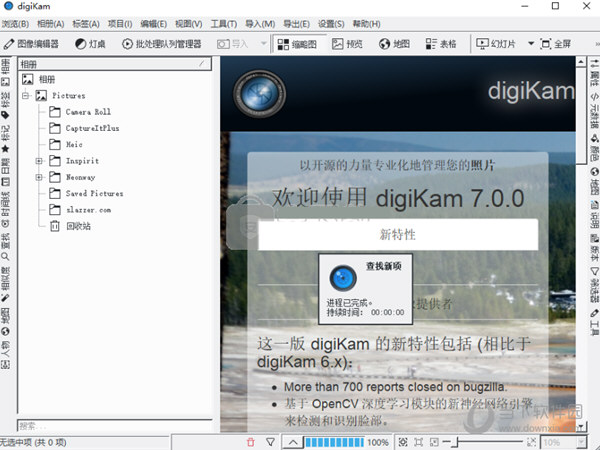Click the scroll-up arrow of welcome page
The width and height of the screenshot is (600, 450).
[x=580, y=62]
